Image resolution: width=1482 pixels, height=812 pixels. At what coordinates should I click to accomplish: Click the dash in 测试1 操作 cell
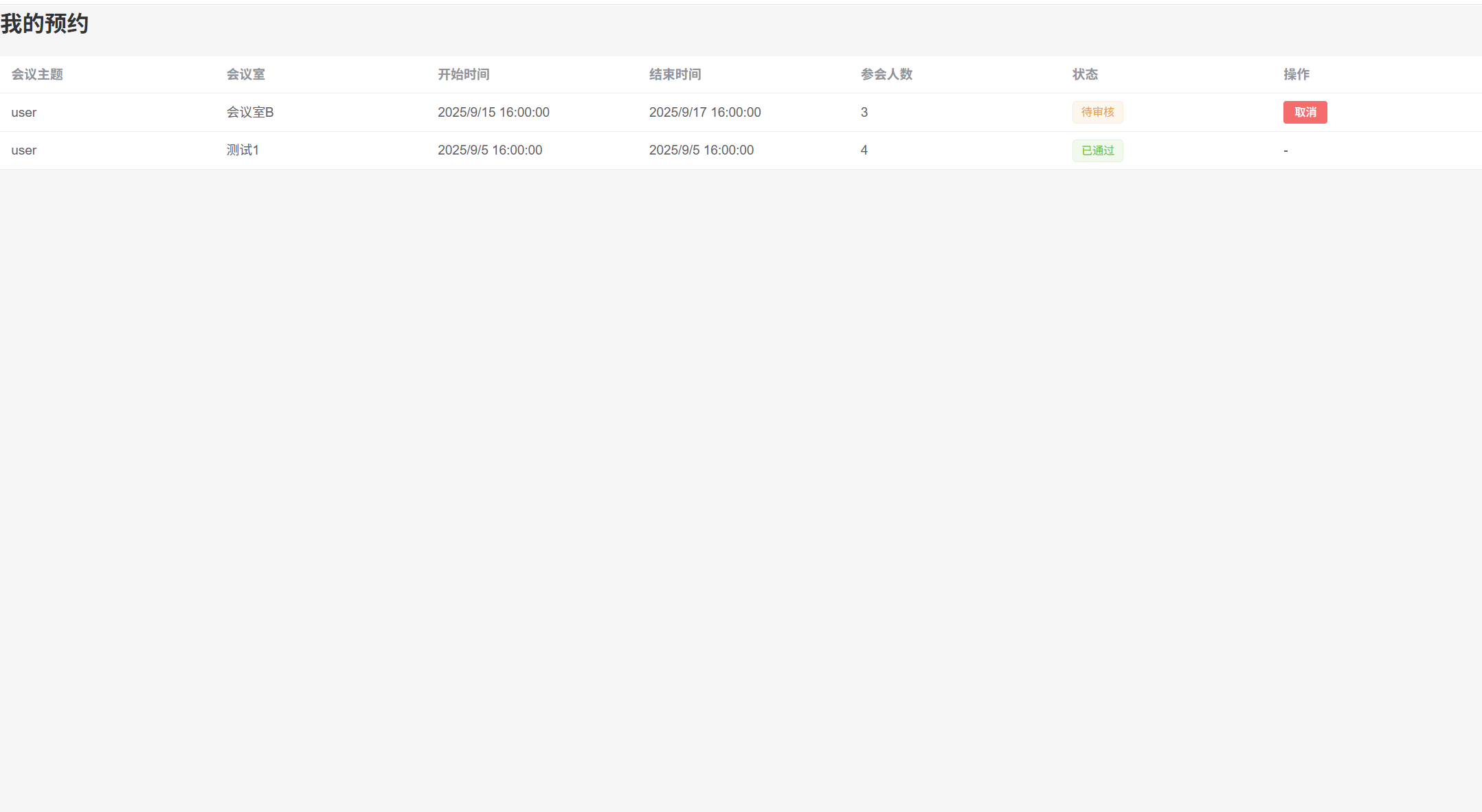[1285, 150]
